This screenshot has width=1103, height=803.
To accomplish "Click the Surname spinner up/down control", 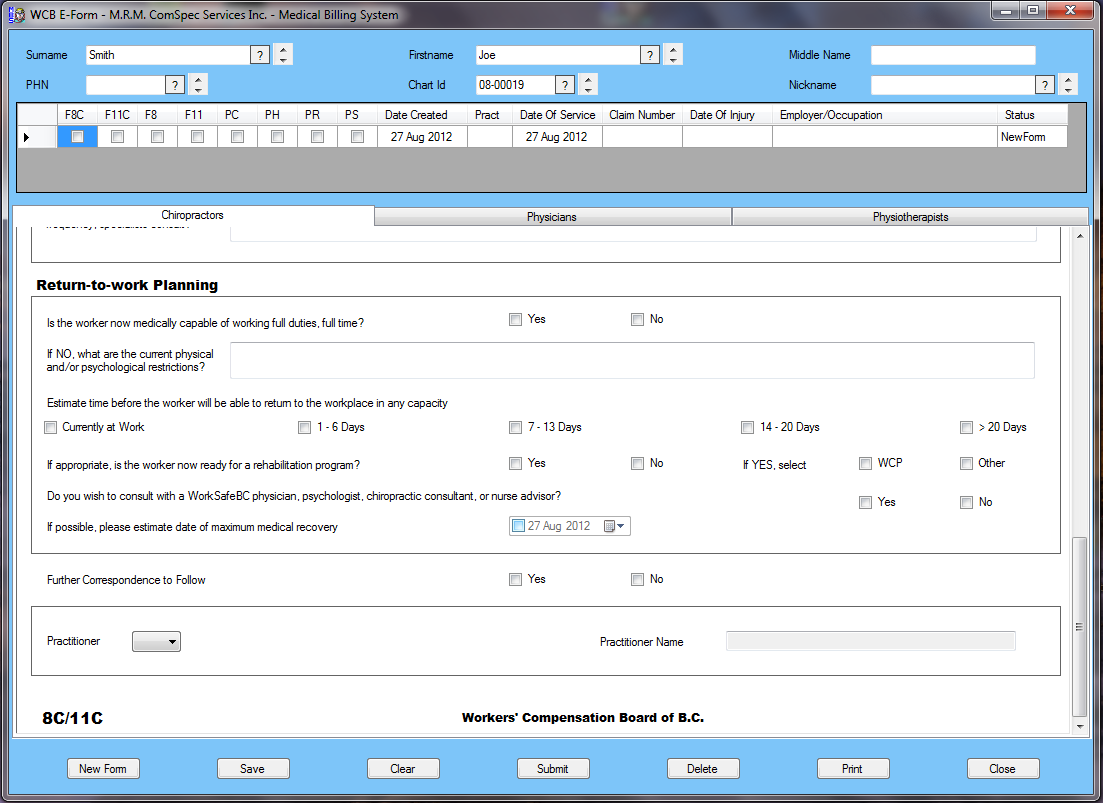I will click(x=283, y=55).
